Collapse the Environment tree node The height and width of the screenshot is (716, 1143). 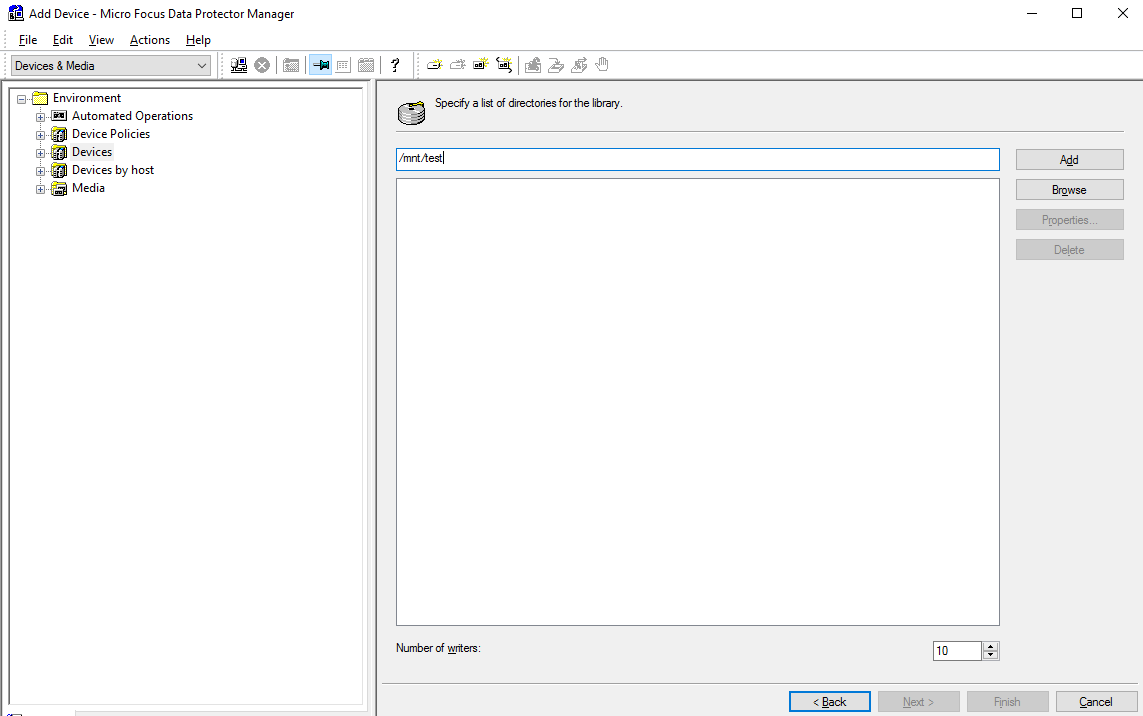22,99
